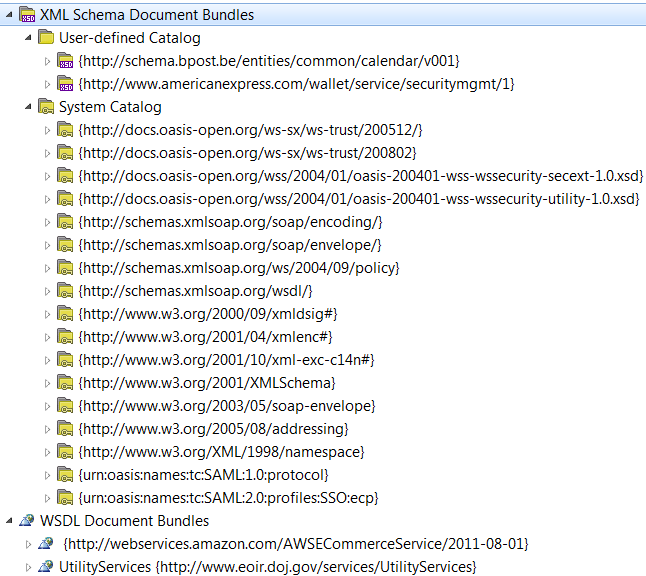646x576 pixels.
Task: Select 'User-defined Catalog' label
Action: point(130,38)
